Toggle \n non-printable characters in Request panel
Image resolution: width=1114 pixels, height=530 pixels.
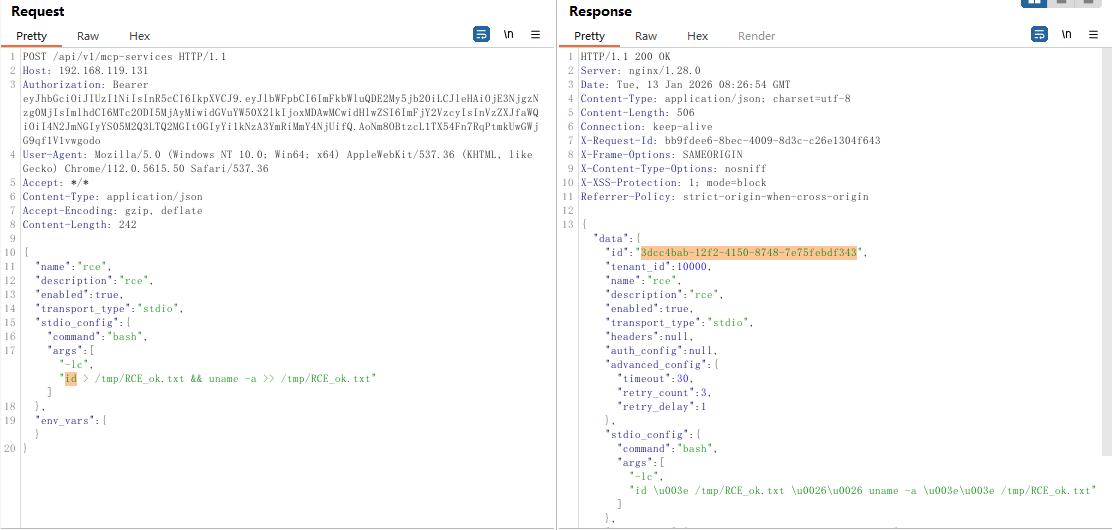coord(509,34)
